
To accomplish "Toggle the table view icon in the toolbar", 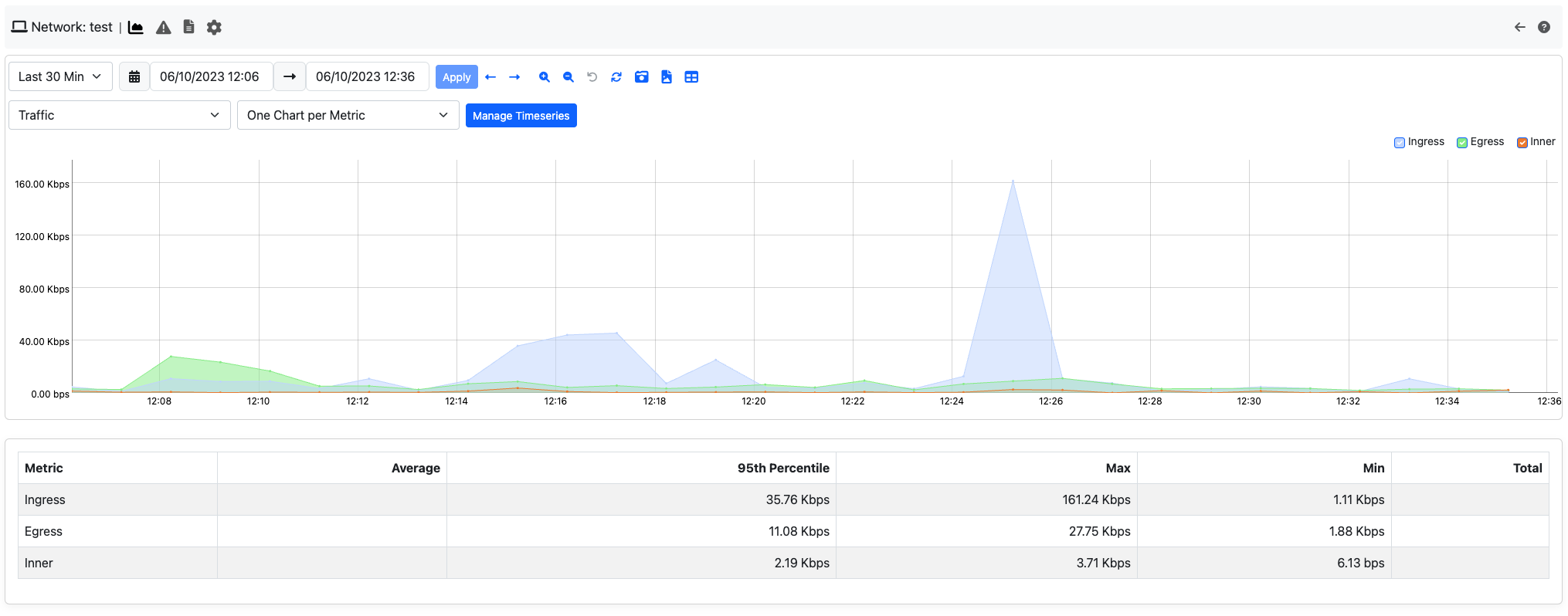I will tap(691, 77).
